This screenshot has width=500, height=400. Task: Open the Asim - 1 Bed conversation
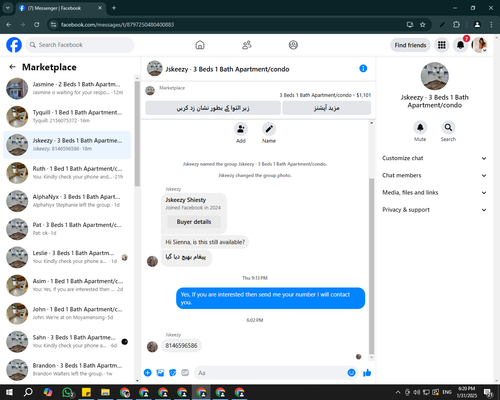point(67,285)
